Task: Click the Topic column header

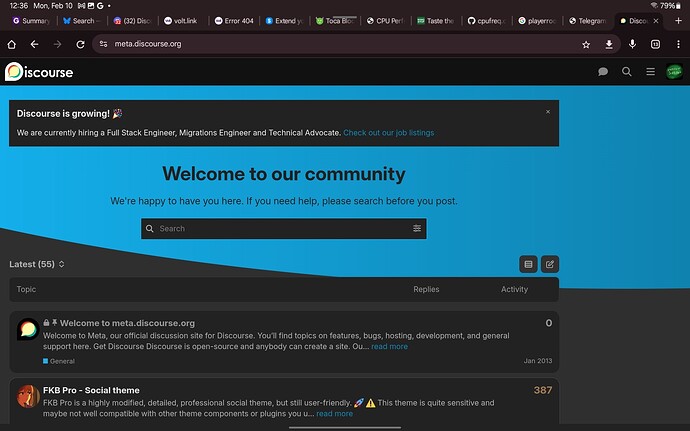Action: pyautogui.click(x=26, y=289)
